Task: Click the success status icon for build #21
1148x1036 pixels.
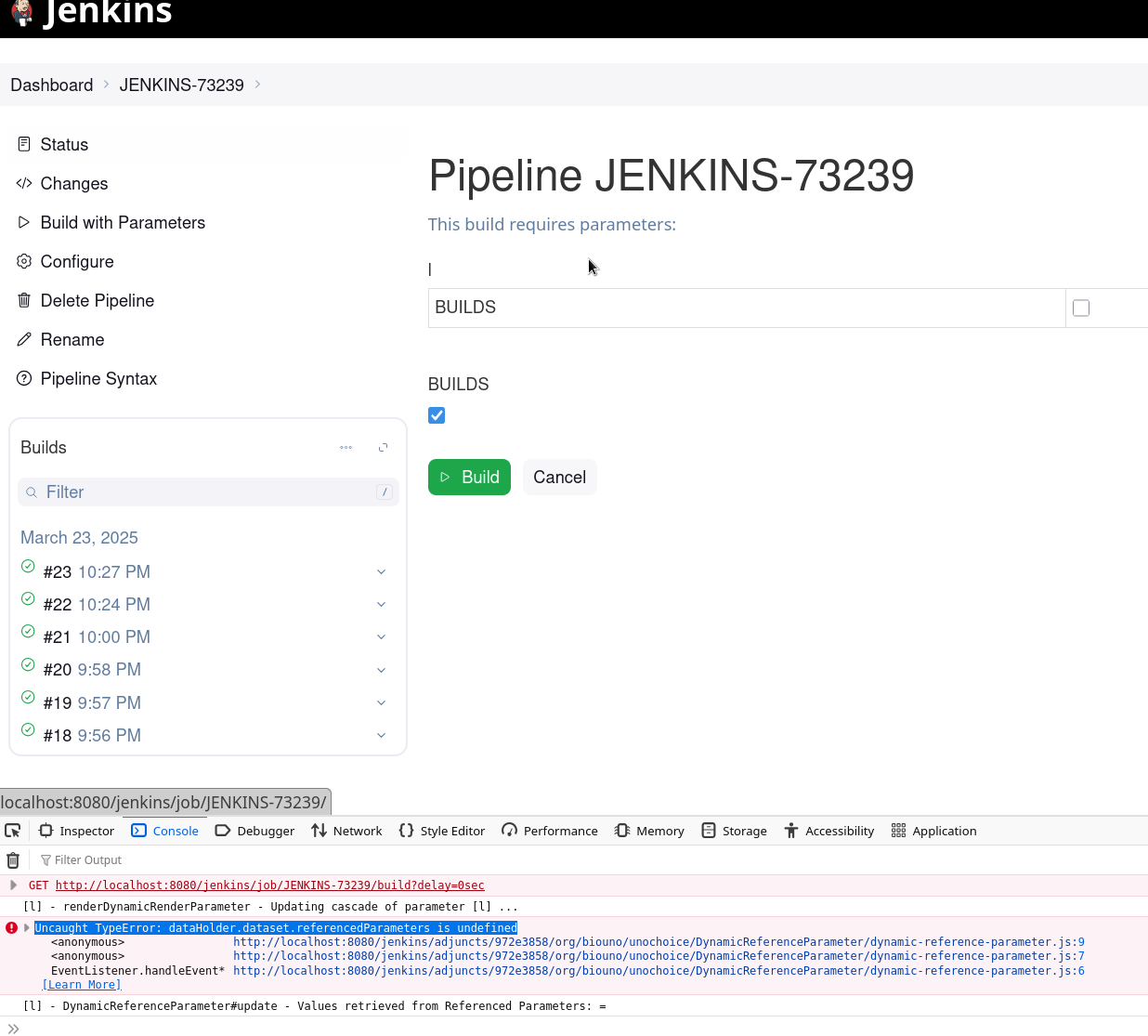Action: (28, 632)
